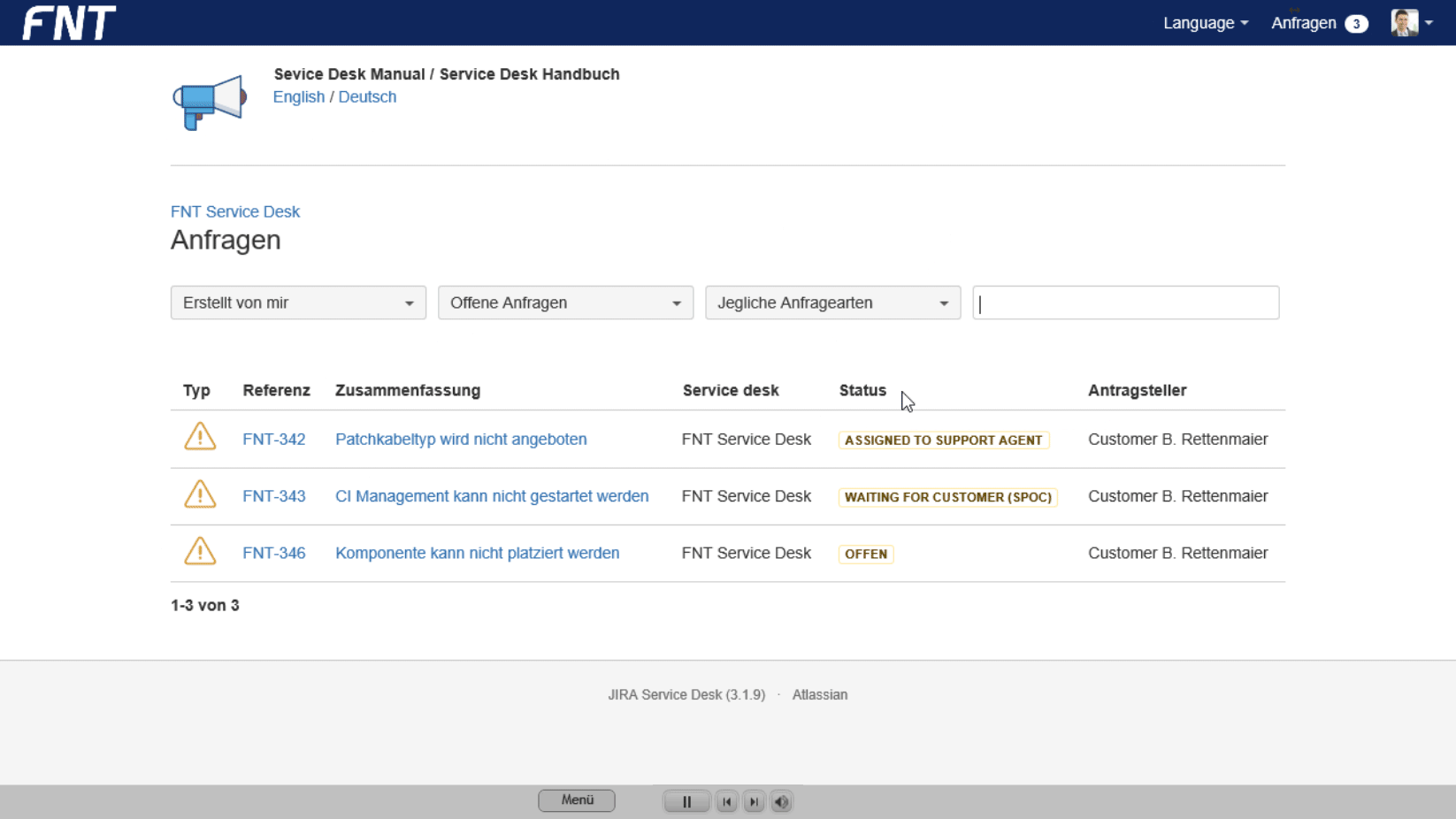The image size is (1456, 819).
Task: Skip to the next slide
Action: [x=754, y=801]
